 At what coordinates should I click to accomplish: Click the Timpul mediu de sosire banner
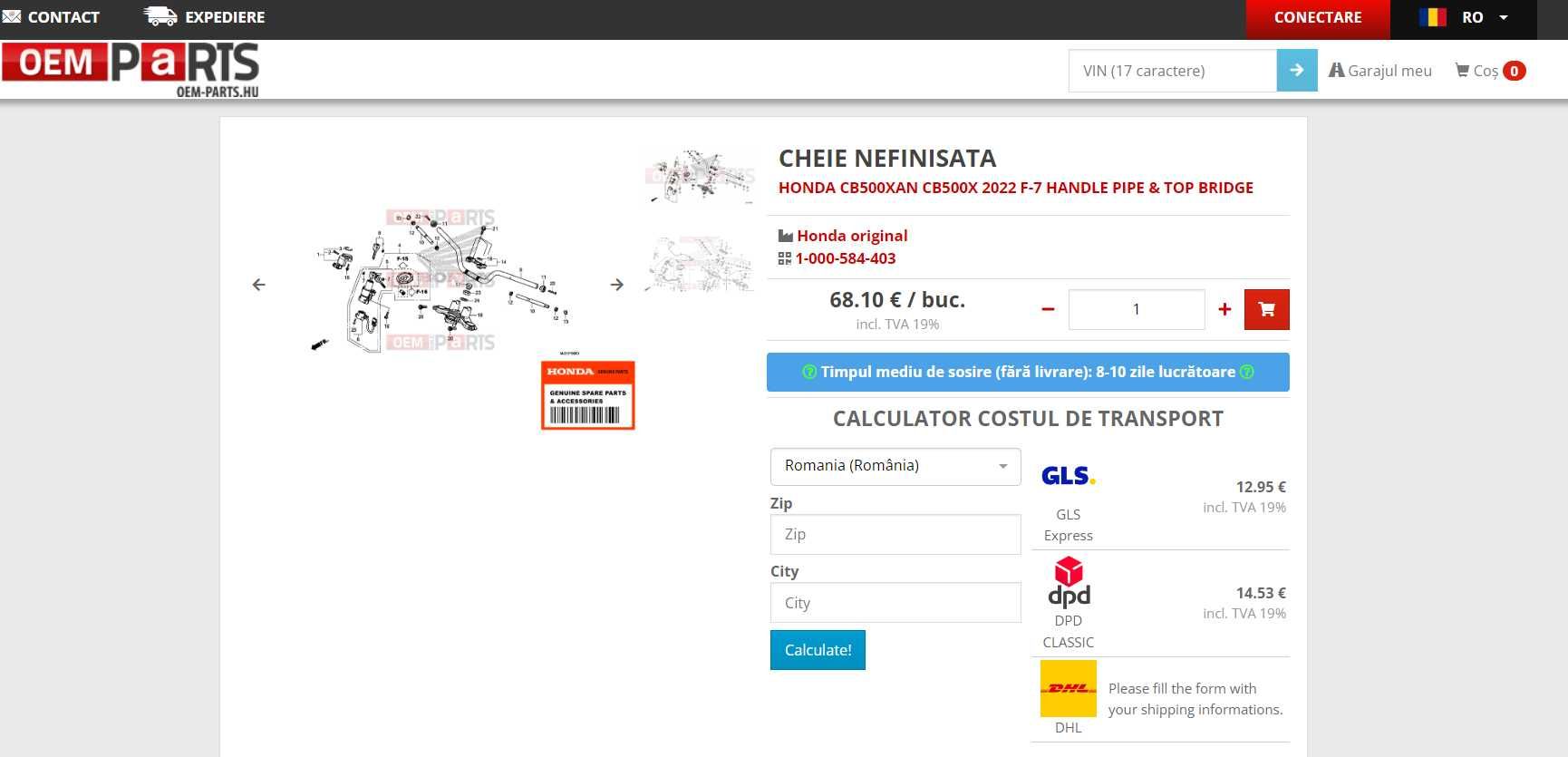pos(1028,372)
